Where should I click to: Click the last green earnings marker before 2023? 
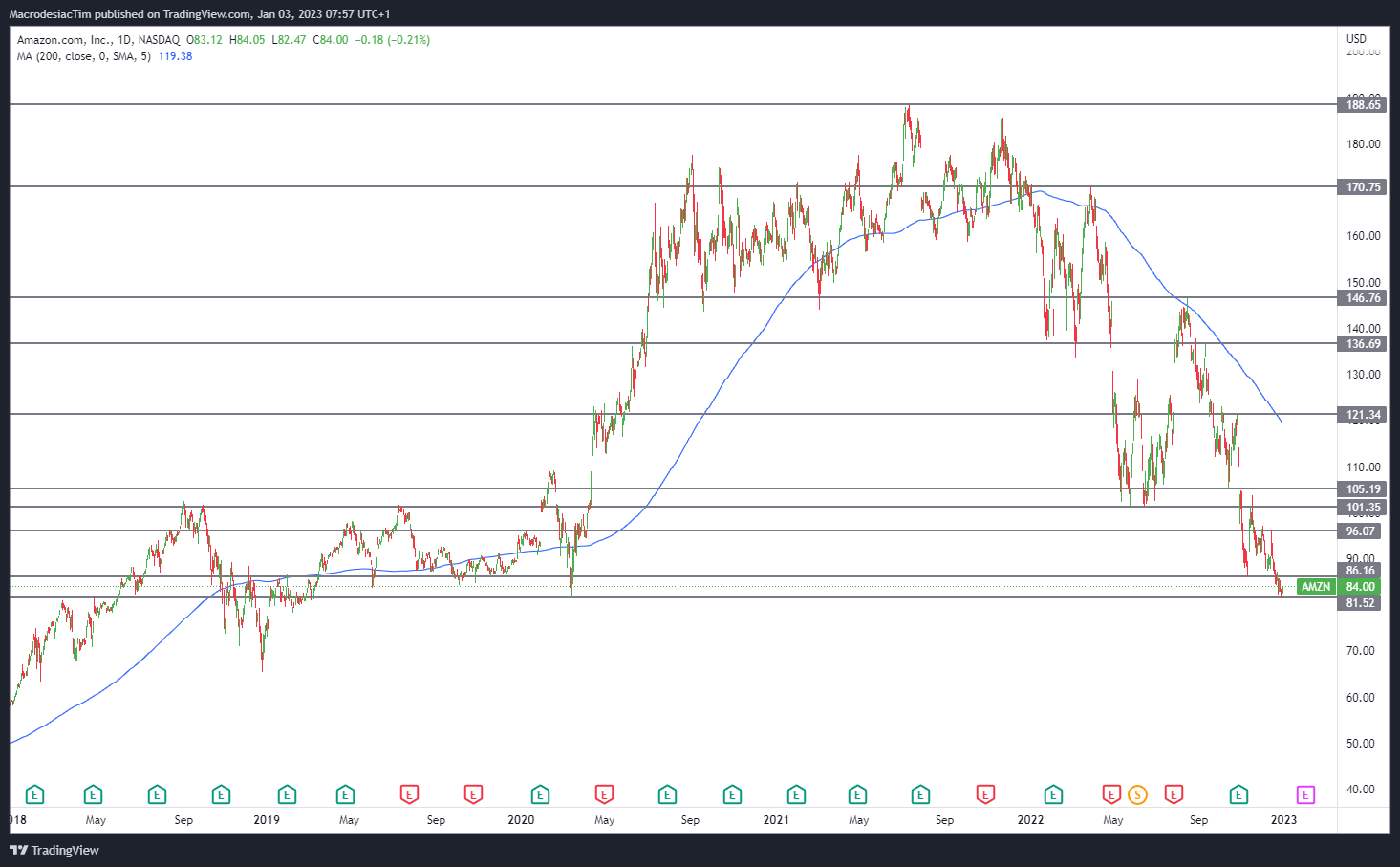[x=1238, y=794]
